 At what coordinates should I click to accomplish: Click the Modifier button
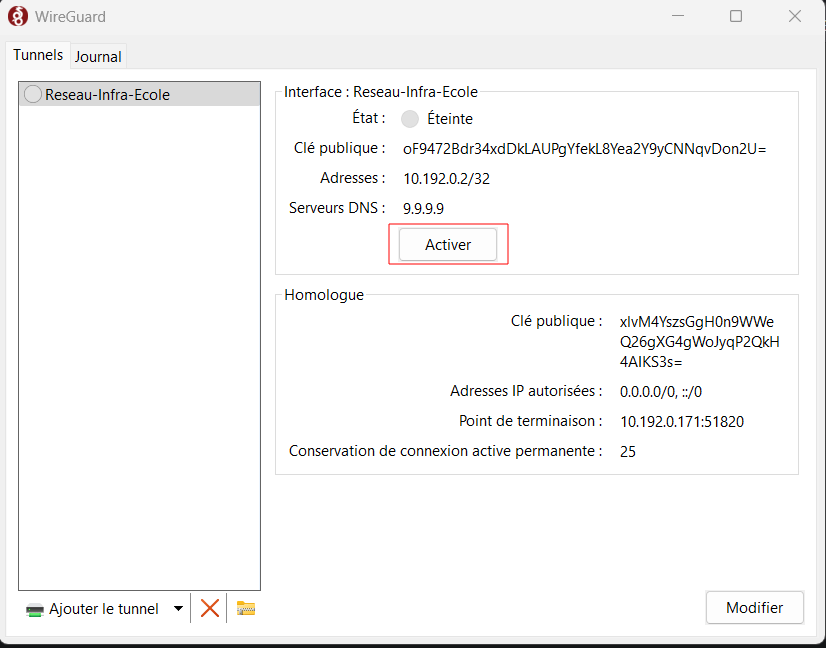755,608
